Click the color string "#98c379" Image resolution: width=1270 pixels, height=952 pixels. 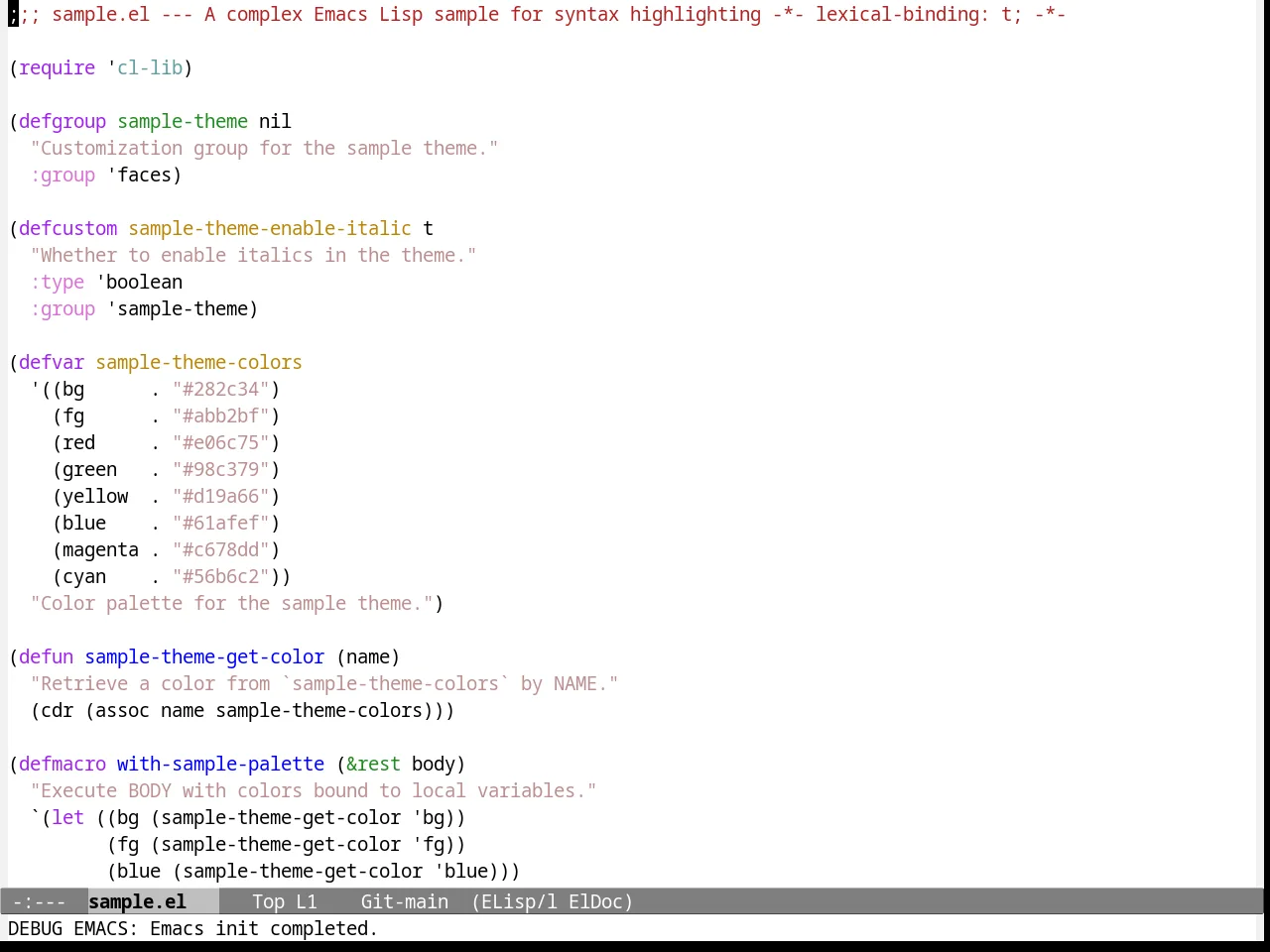(220, 469)
